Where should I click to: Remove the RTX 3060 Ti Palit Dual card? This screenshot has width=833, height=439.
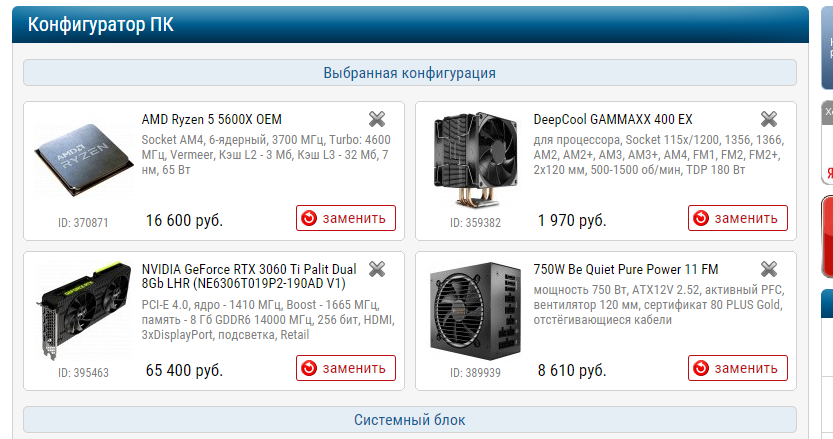tap(377, 269)
